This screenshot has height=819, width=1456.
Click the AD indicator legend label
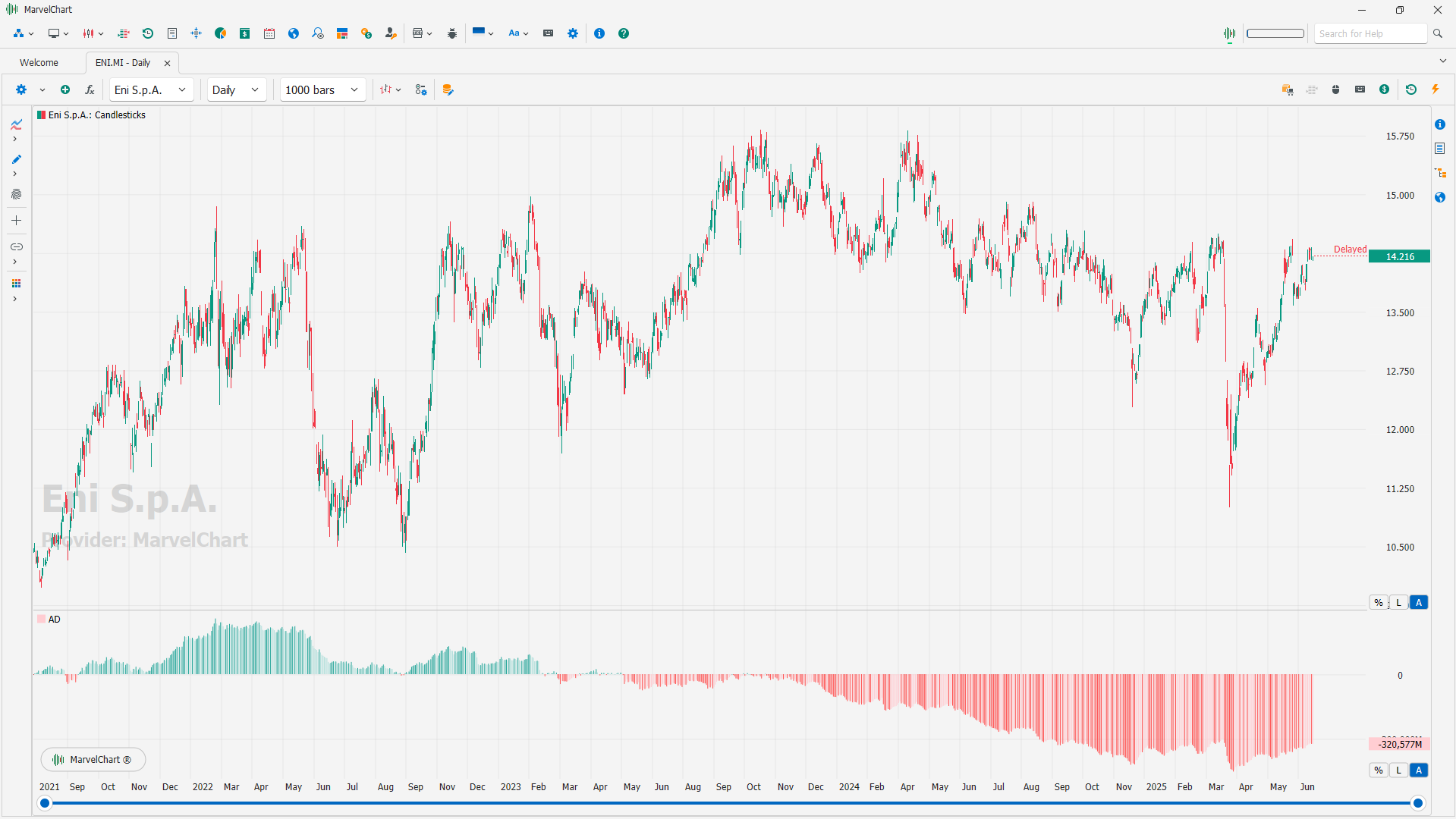55,620
